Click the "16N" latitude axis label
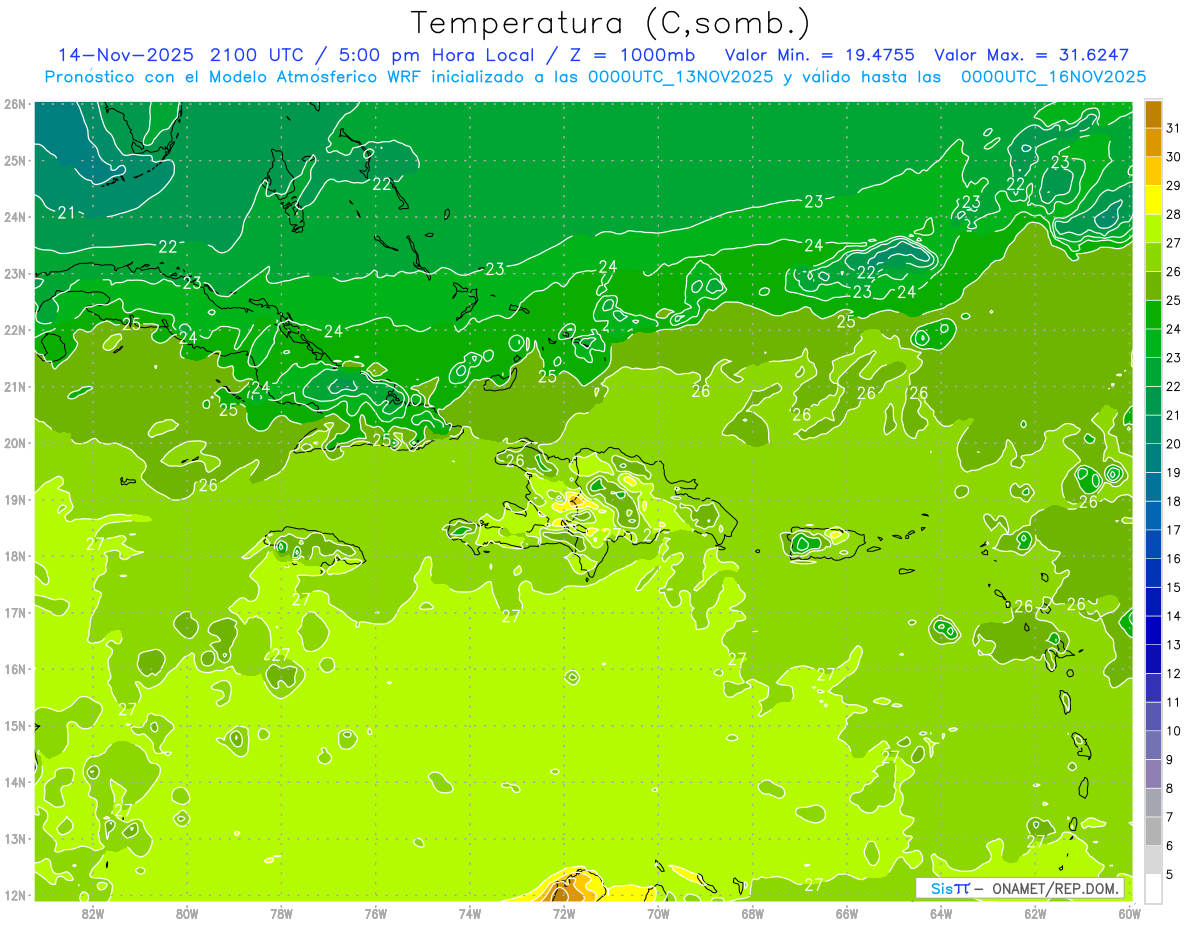Viewport: 1200px width, 927px height. pos(15,669)
